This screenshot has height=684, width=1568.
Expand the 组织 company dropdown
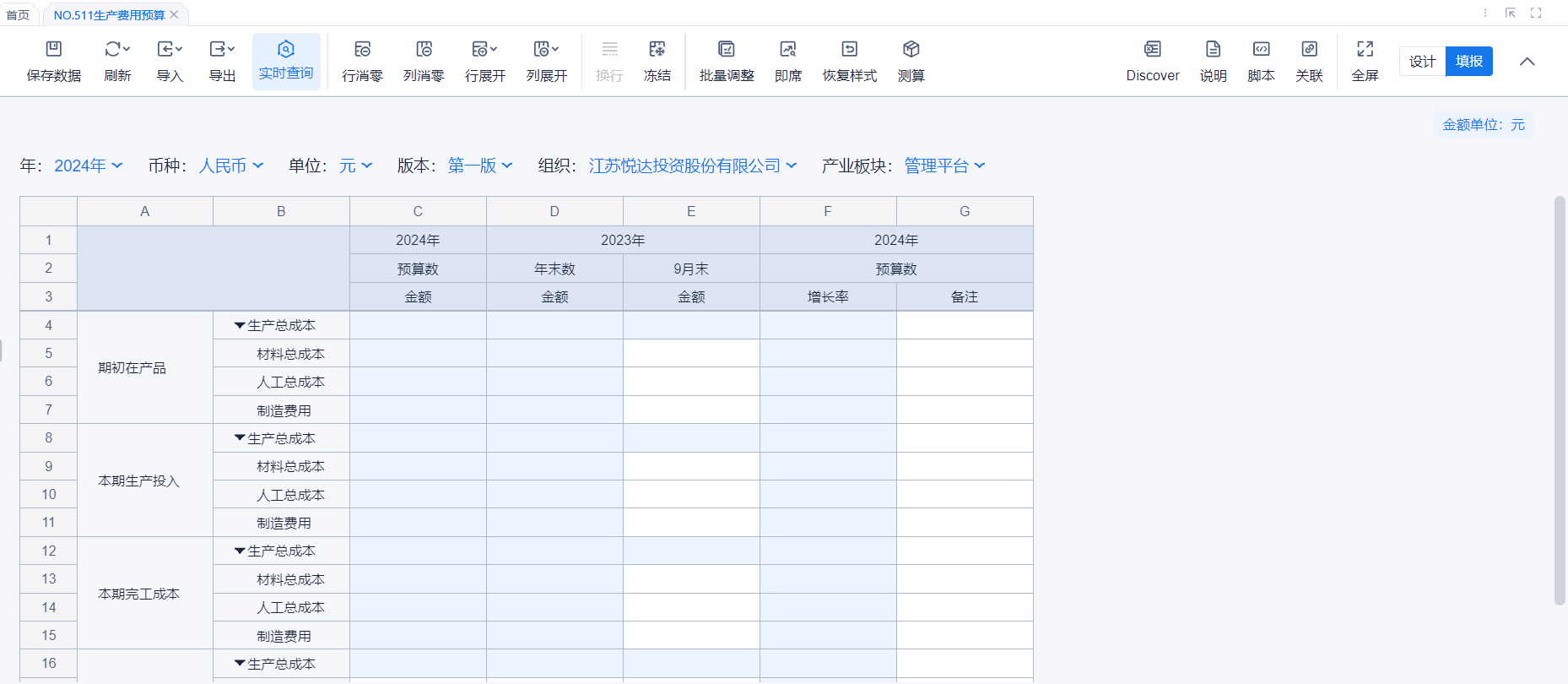[692, 166]
